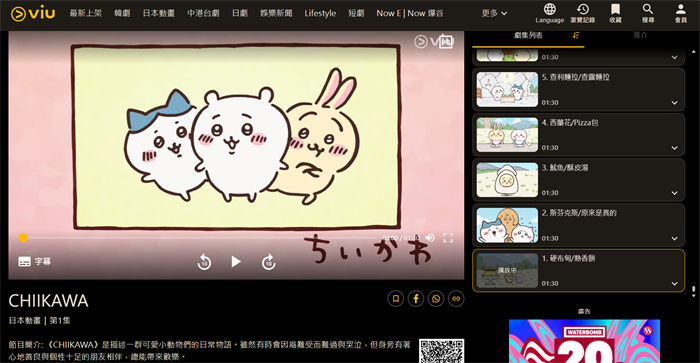Open 韓劇 menu
The height and width of the screenshot is (363, 700).
pos(122,13)
